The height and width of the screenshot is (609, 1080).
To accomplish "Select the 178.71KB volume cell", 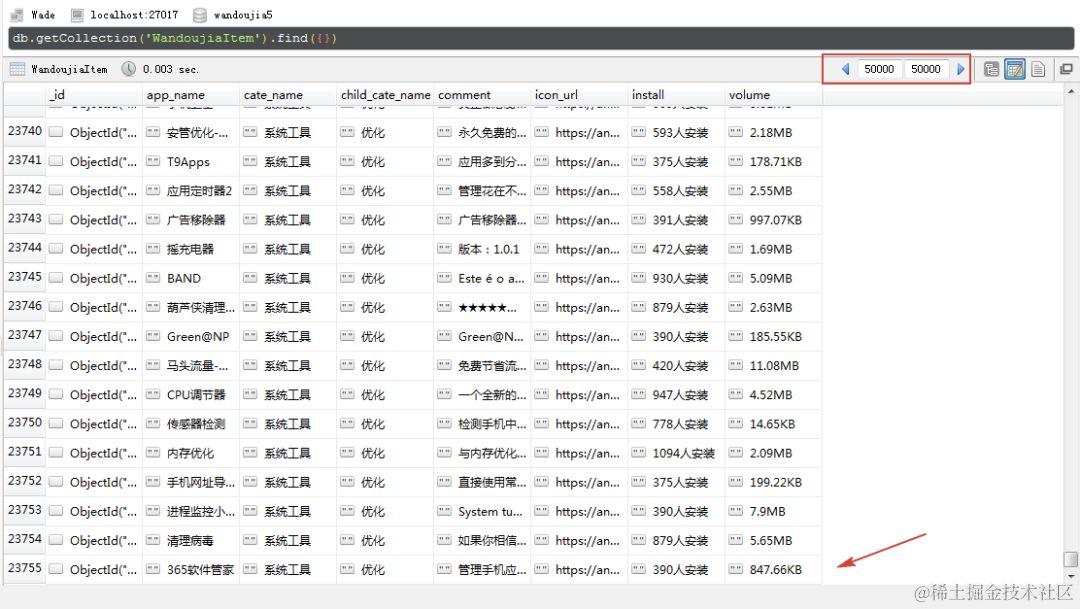I will tap(773, 161).
